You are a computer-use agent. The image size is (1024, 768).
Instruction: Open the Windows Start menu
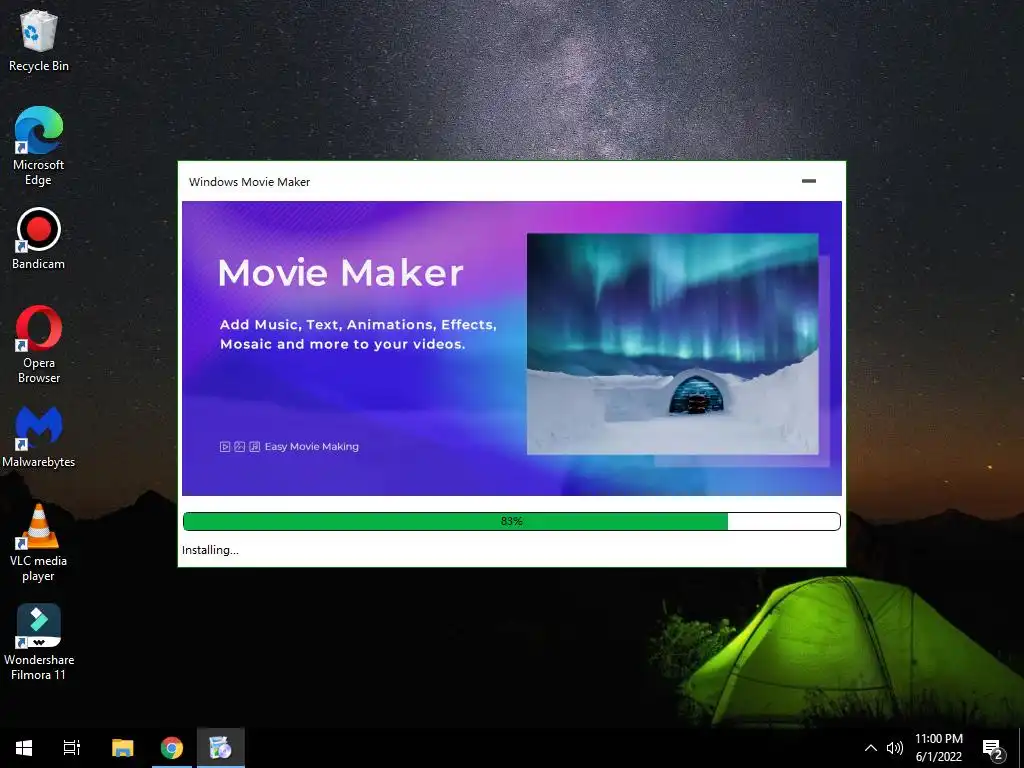point(24,748)
